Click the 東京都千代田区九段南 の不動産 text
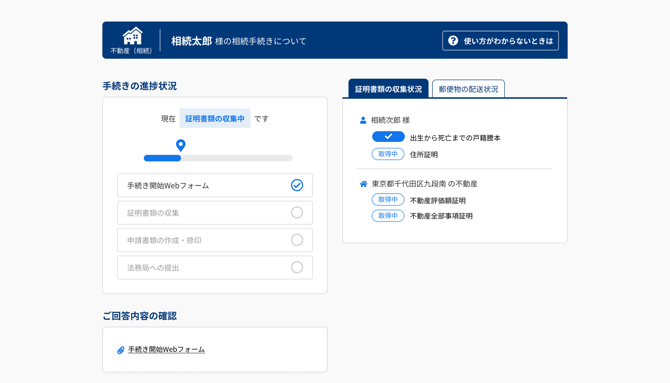Screen dimensions: 670x383 tap(424, 184)
